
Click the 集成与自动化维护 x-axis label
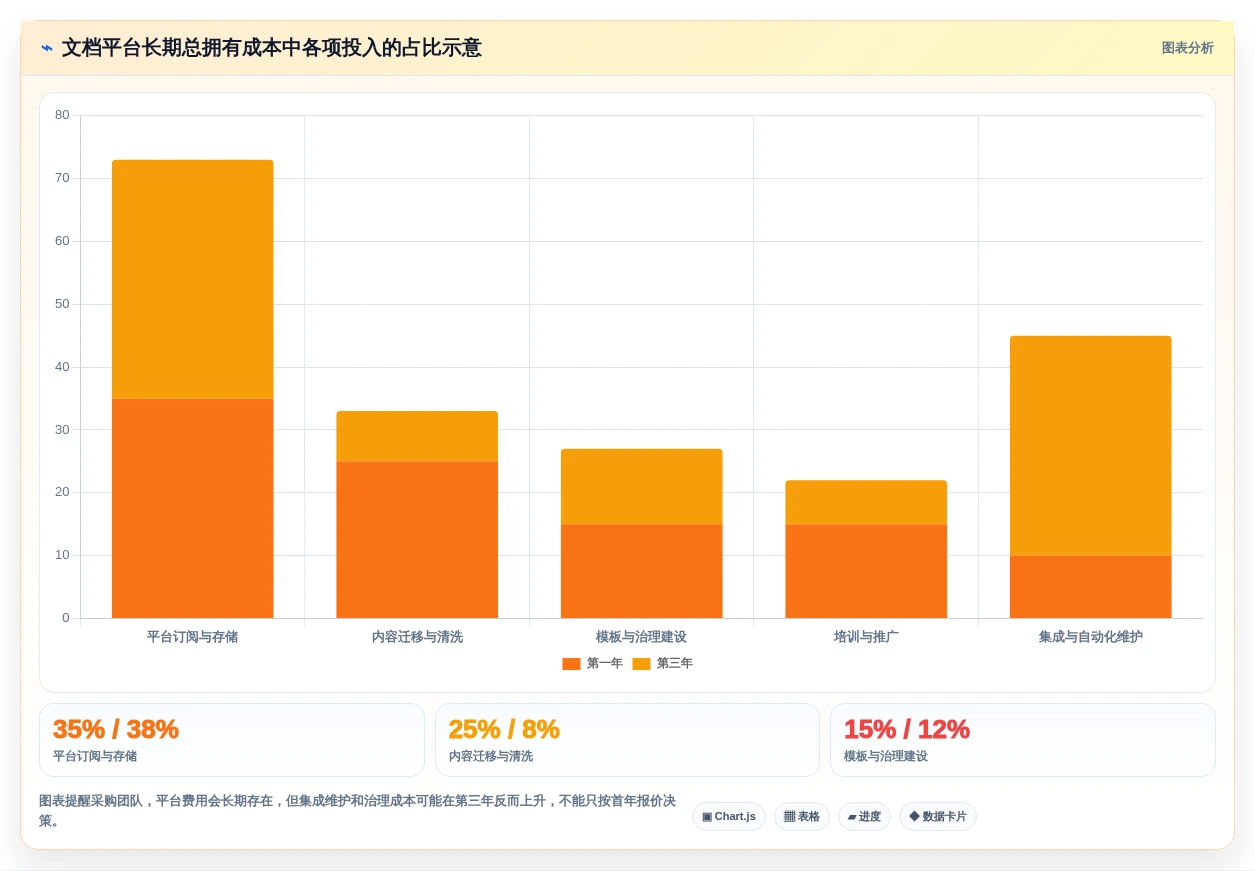1090,637
